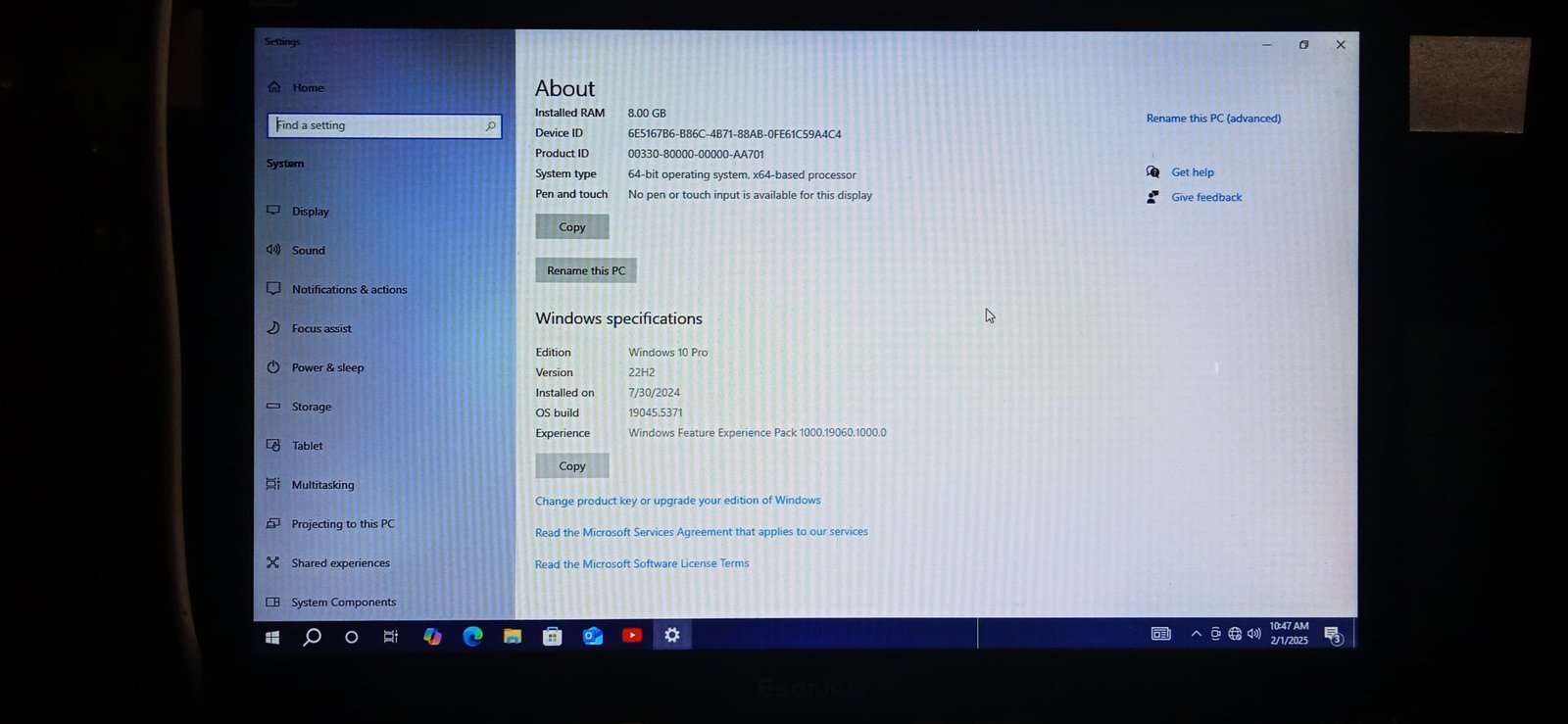1568x724 pixels.
Task: Open YouTube from the taskbar
Action: point(632,636)
